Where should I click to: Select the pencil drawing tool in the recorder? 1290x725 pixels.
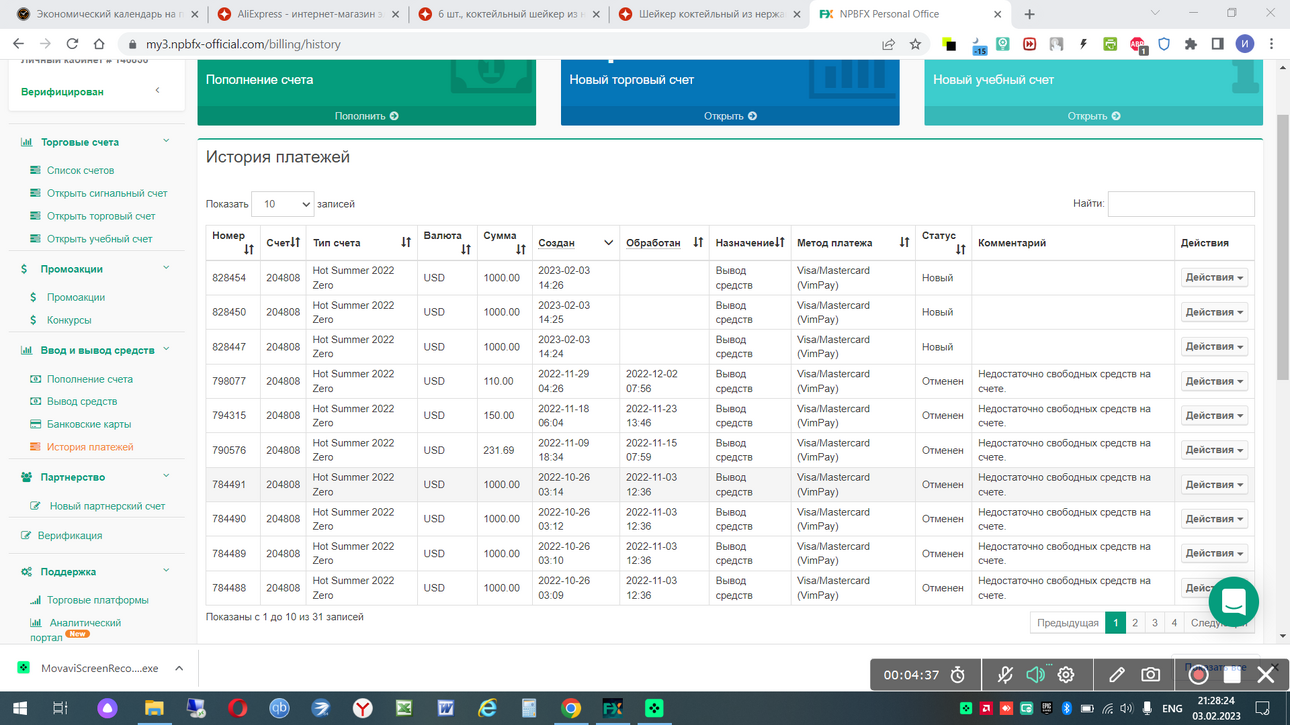[x=1117, y=675]
